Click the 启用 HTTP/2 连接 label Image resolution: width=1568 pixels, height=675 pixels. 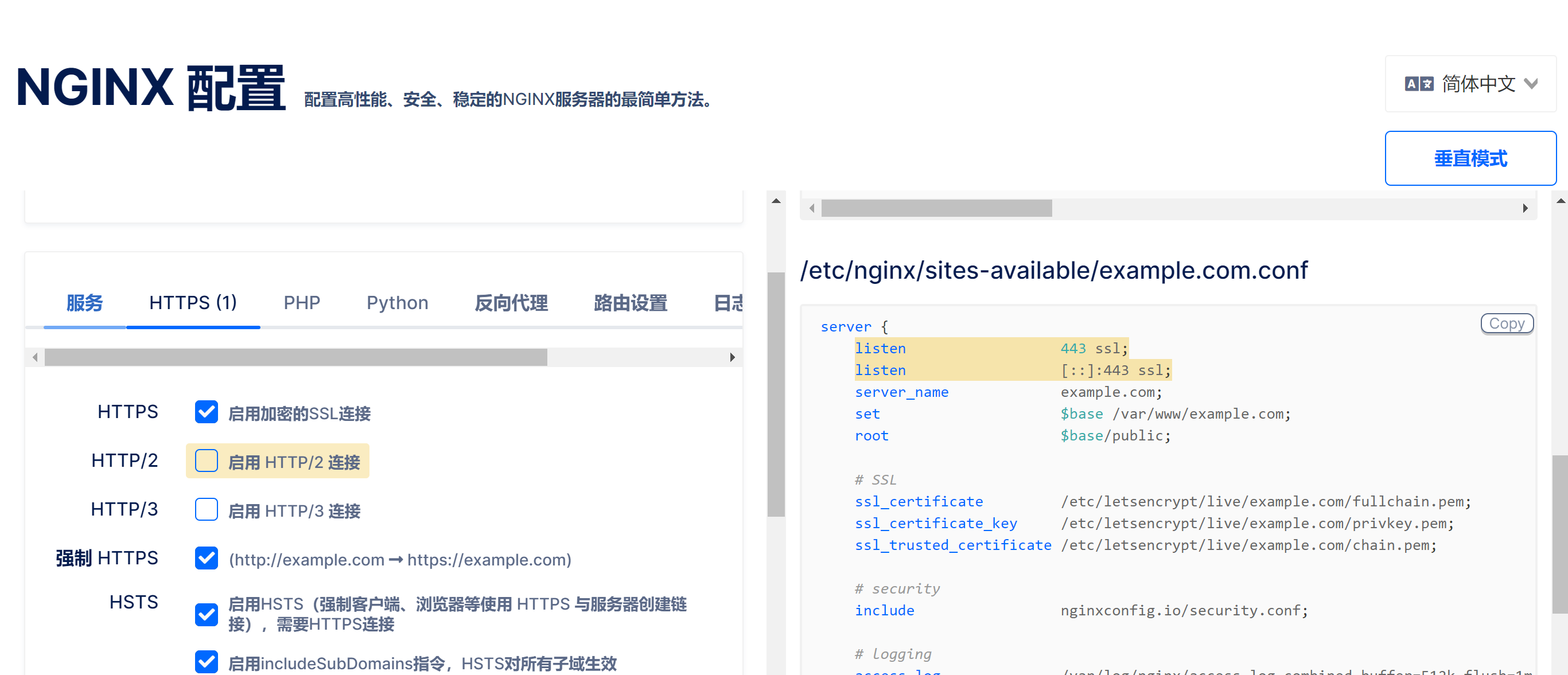coord(294,463)
